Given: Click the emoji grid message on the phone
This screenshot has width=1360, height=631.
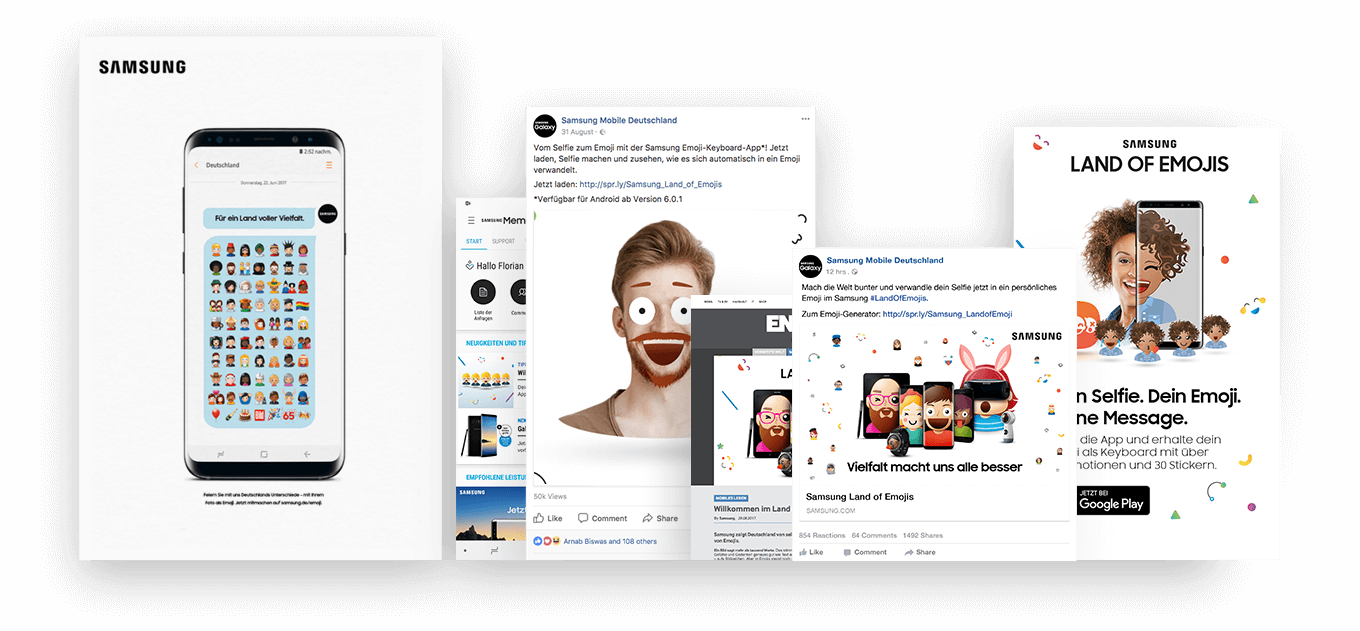Looking at the screenshot, I should point(260,333).
